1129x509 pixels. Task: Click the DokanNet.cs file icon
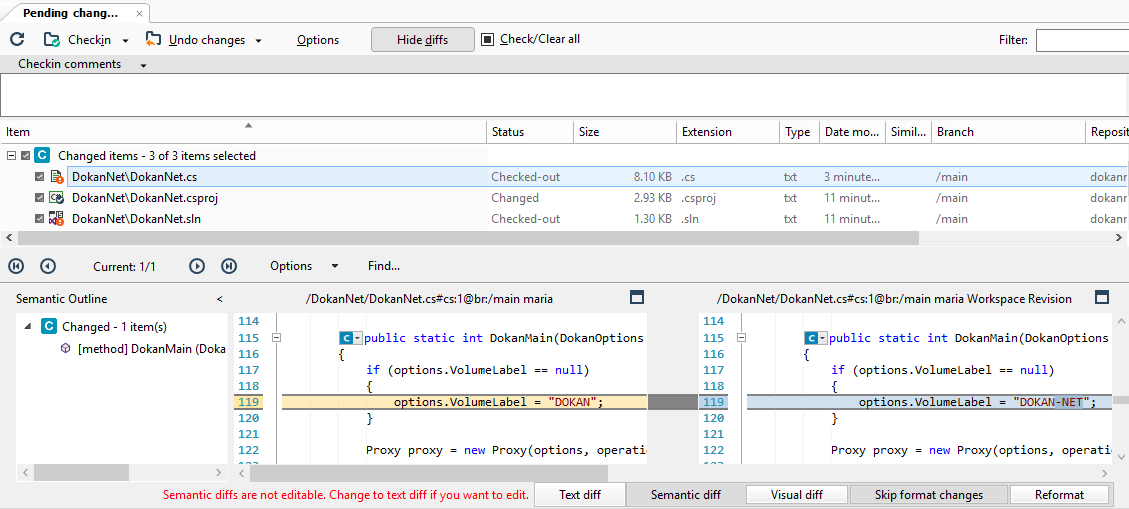57,176
